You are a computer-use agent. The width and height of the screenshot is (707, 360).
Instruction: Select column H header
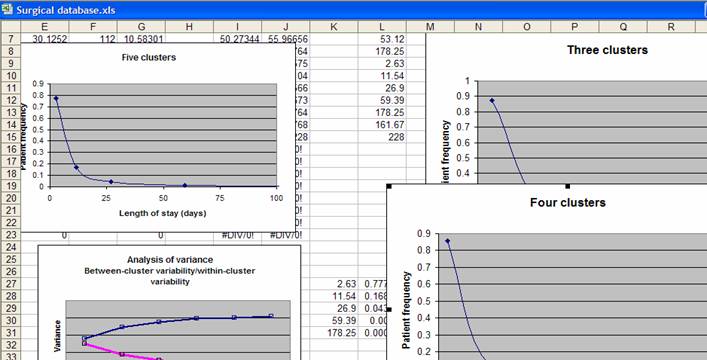coord(189,27)
